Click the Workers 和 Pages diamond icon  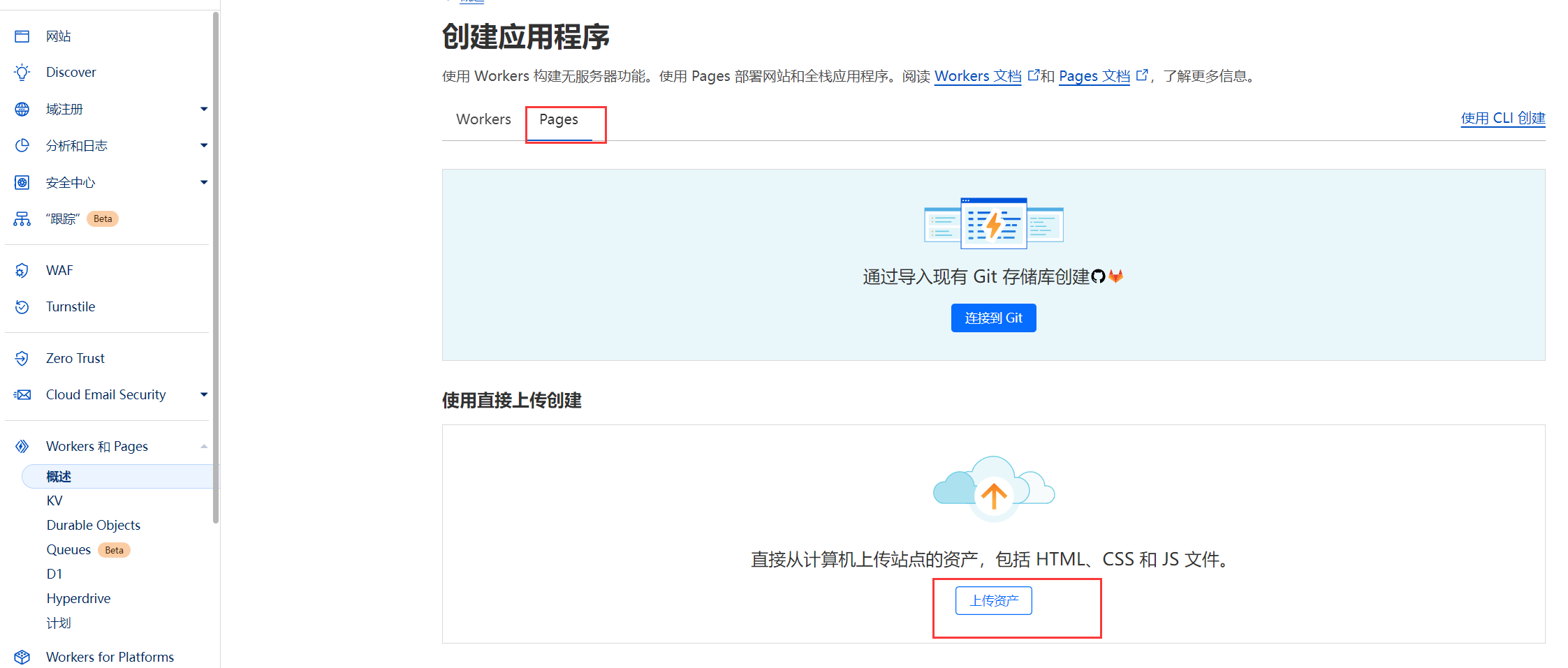[x=22, y=446]
